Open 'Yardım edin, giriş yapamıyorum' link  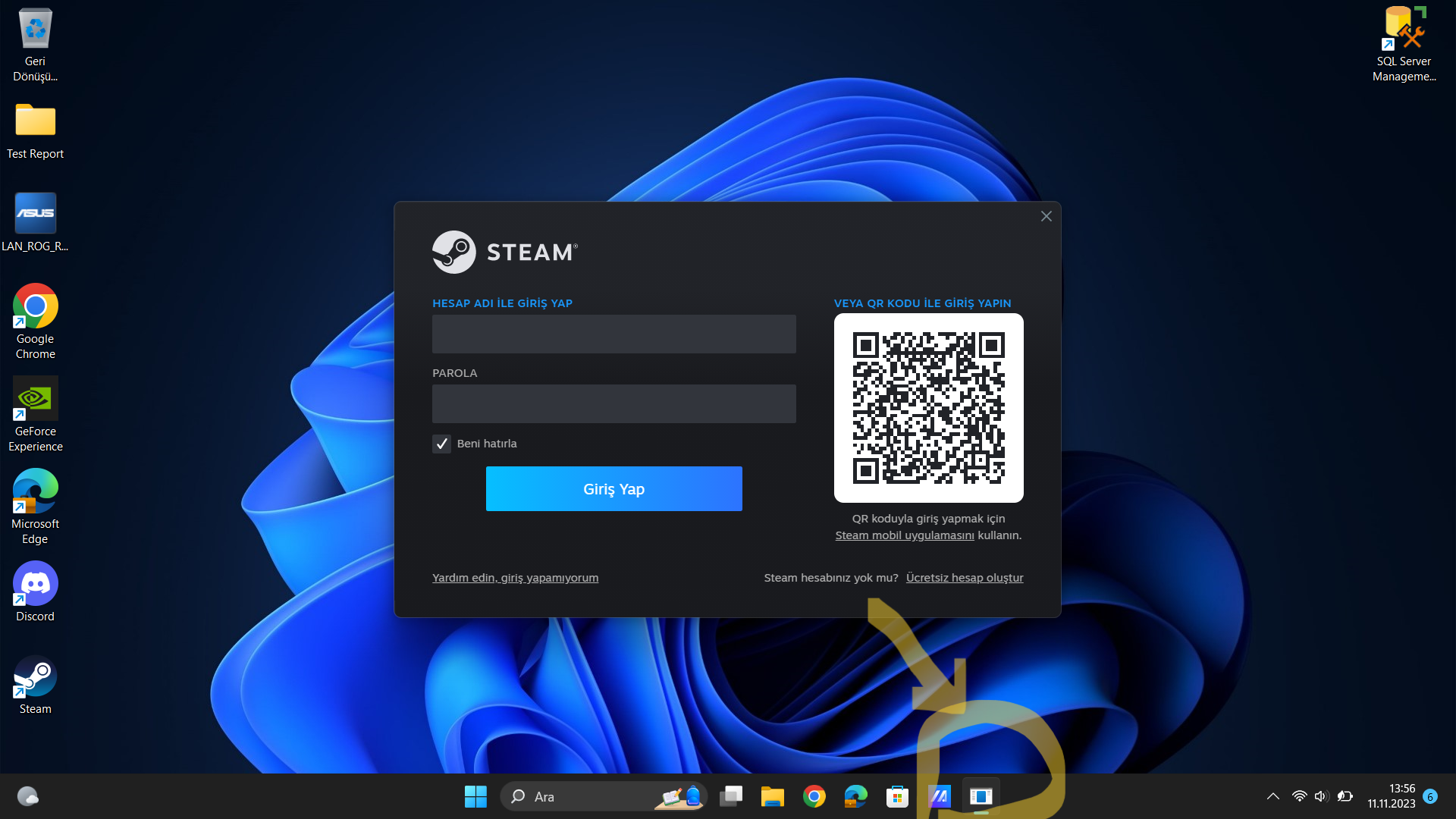515,578
